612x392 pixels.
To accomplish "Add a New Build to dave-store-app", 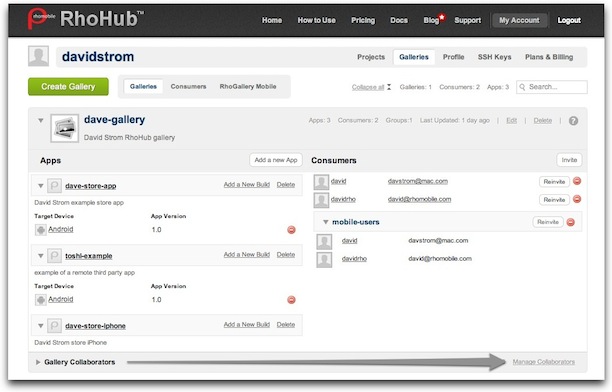I will click(247, 185).
